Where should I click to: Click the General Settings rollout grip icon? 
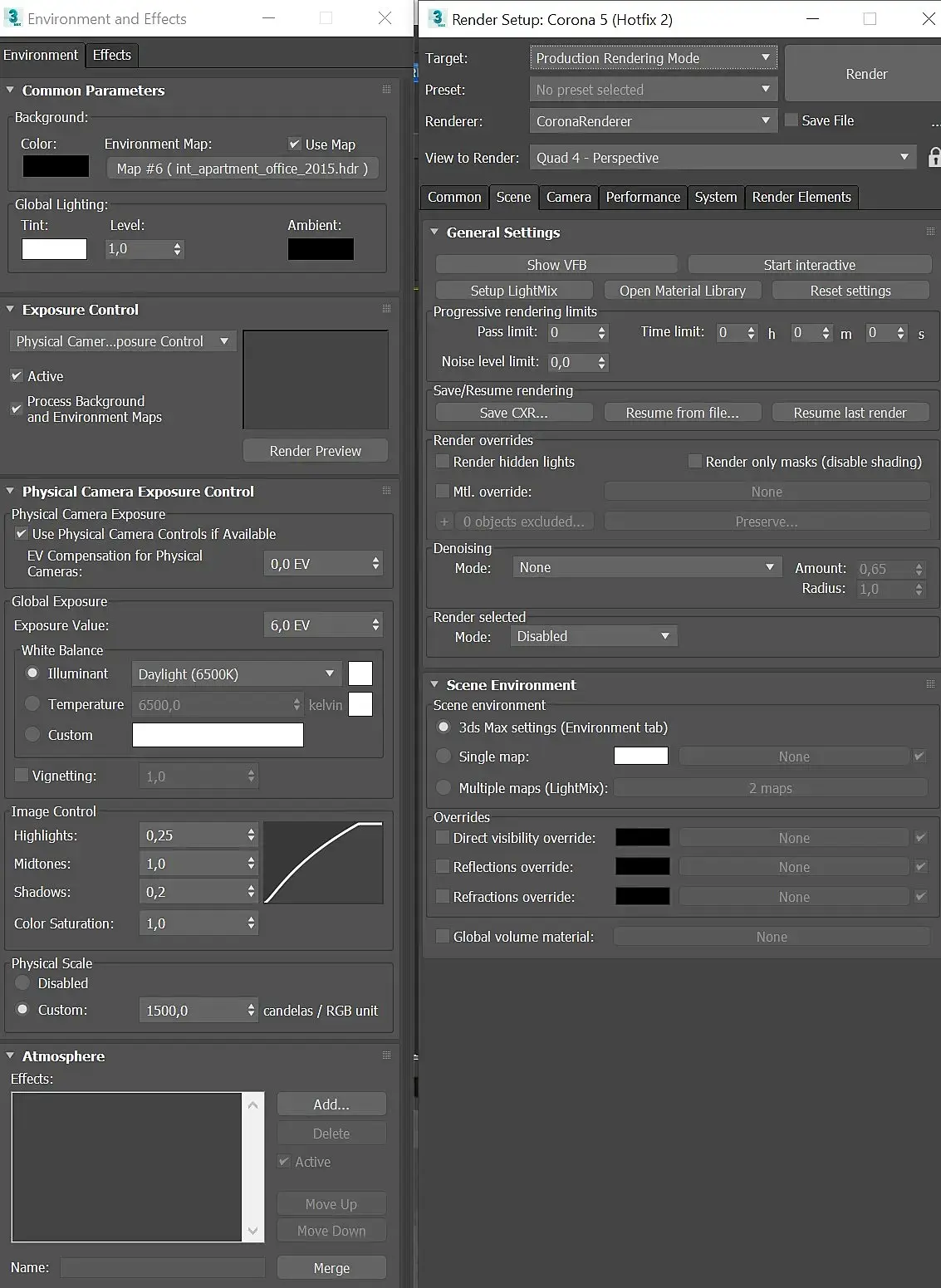pos(930,232)
